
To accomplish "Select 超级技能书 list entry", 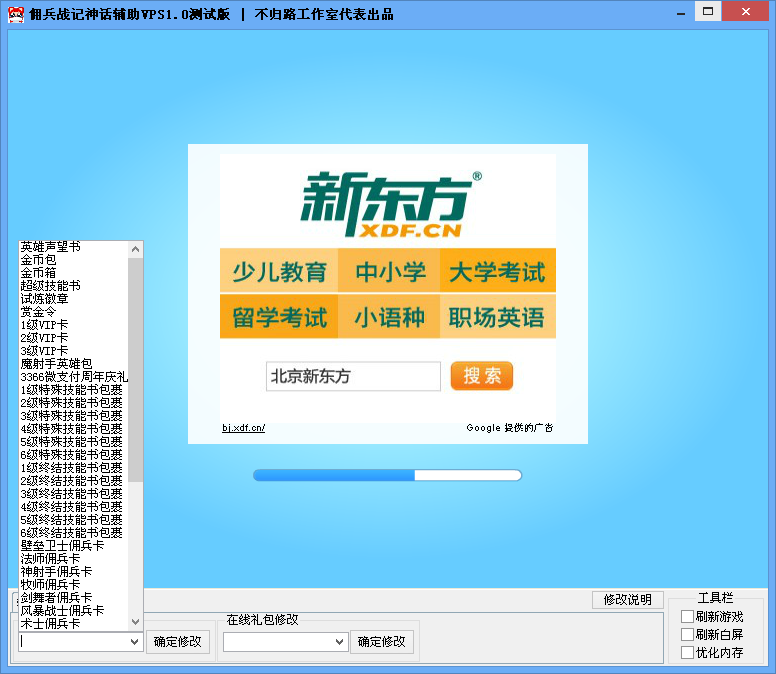I will (x=73, y=286).
